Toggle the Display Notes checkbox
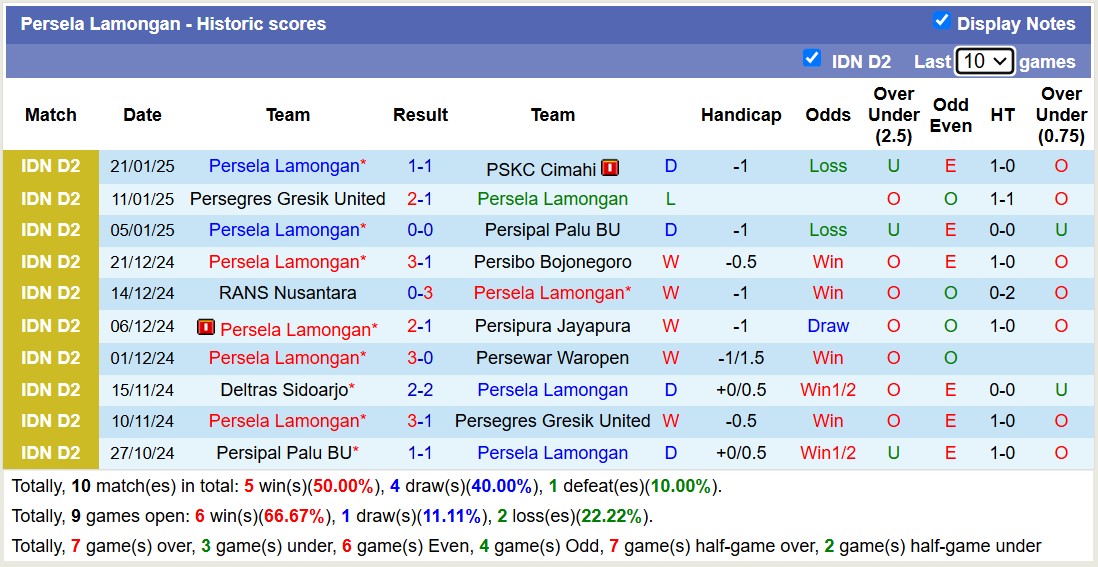The width and height of the screenshot is (1098, 567). click(x=941, y=21)
